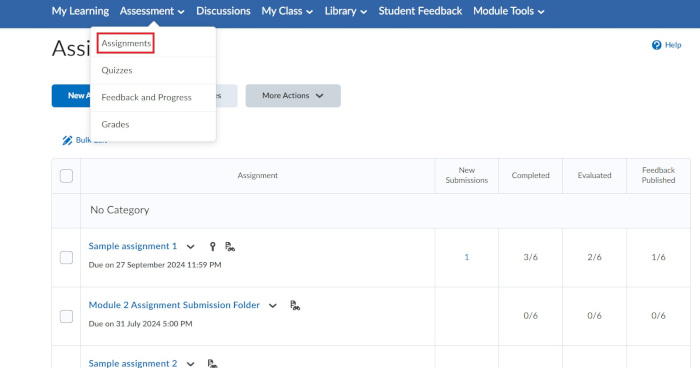Click the New Assignment blue button
Image resolution: width=700 pixels, height=368 pixels.
[x=71, y=96]
